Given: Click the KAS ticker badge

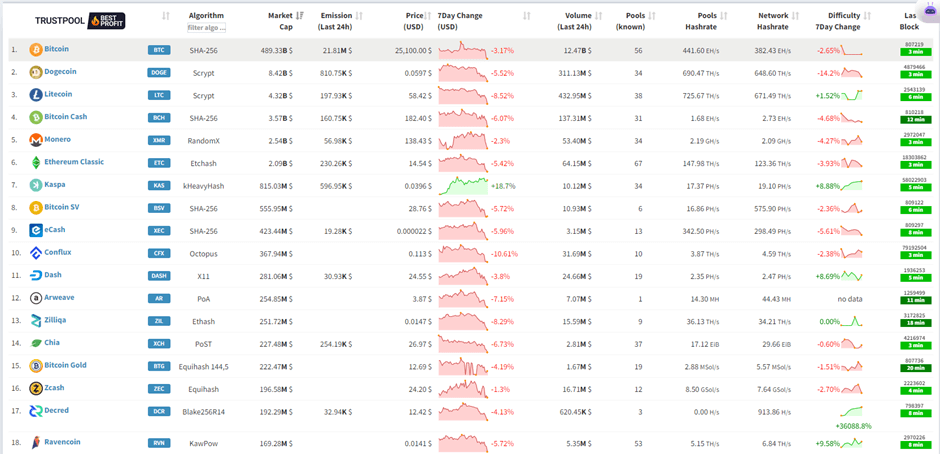Looking at the screenshot, I should pos(159,186).
